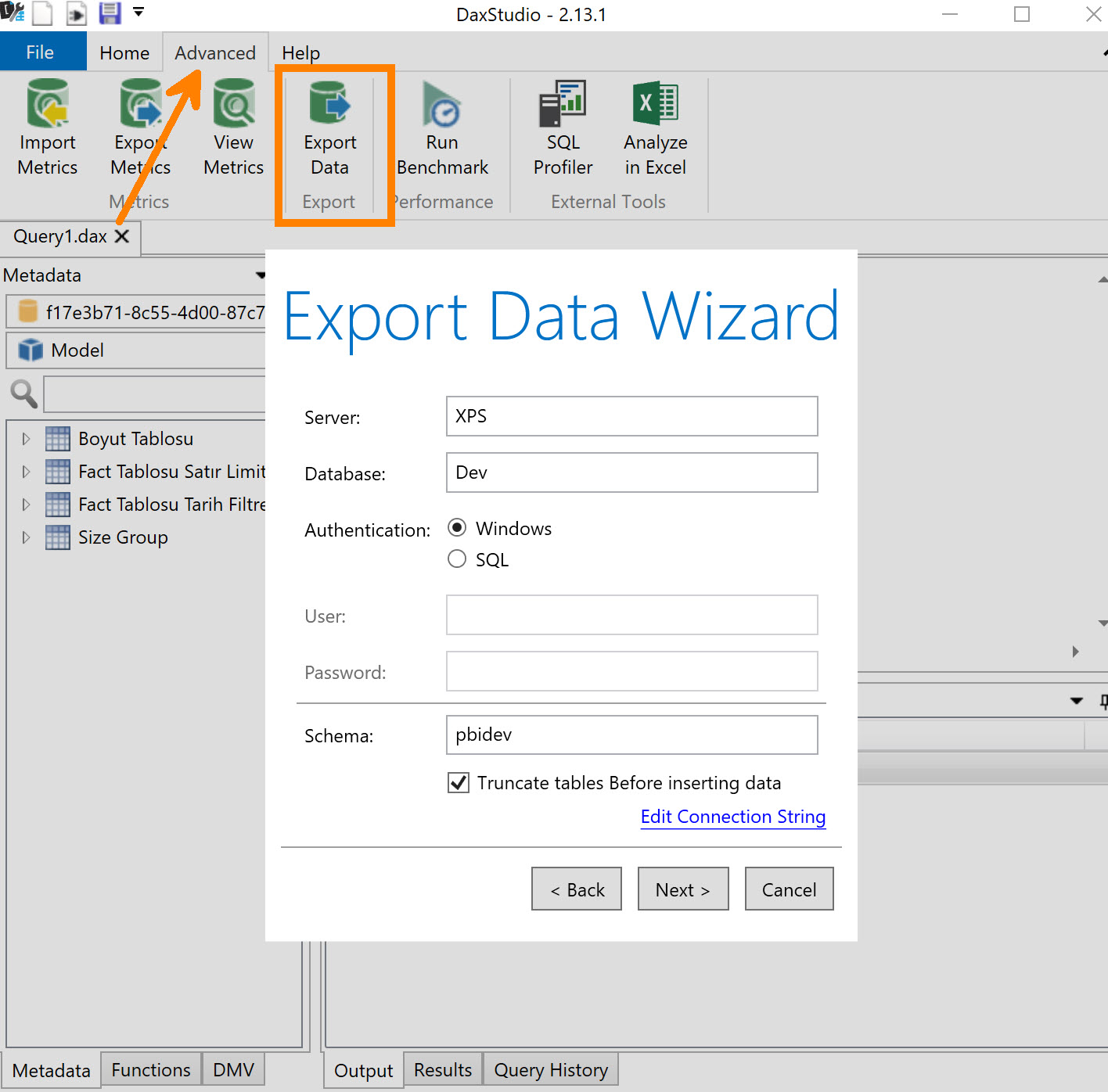Screen dimensions: 1108x1092
Task: Open the Model selector dropdown
Action: tap(136, 350)
